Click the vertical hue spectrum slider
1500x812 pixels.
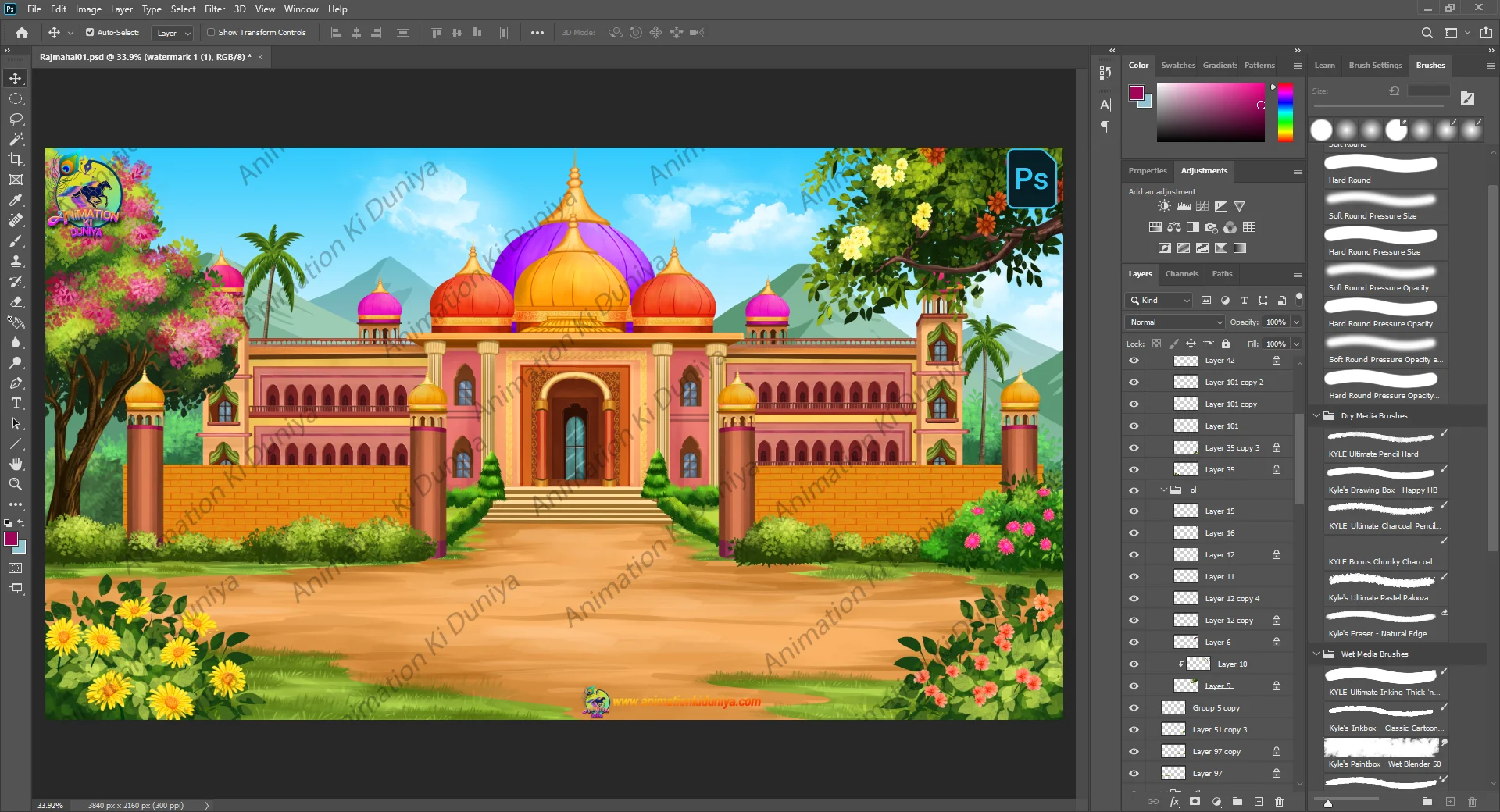1285,113
